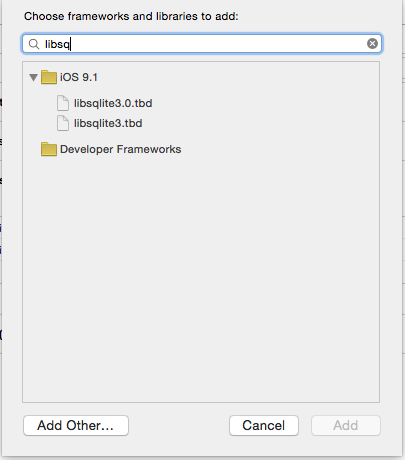
Task: Choose the libsqlite3.0.tbd library name
Action: point(113,103)
